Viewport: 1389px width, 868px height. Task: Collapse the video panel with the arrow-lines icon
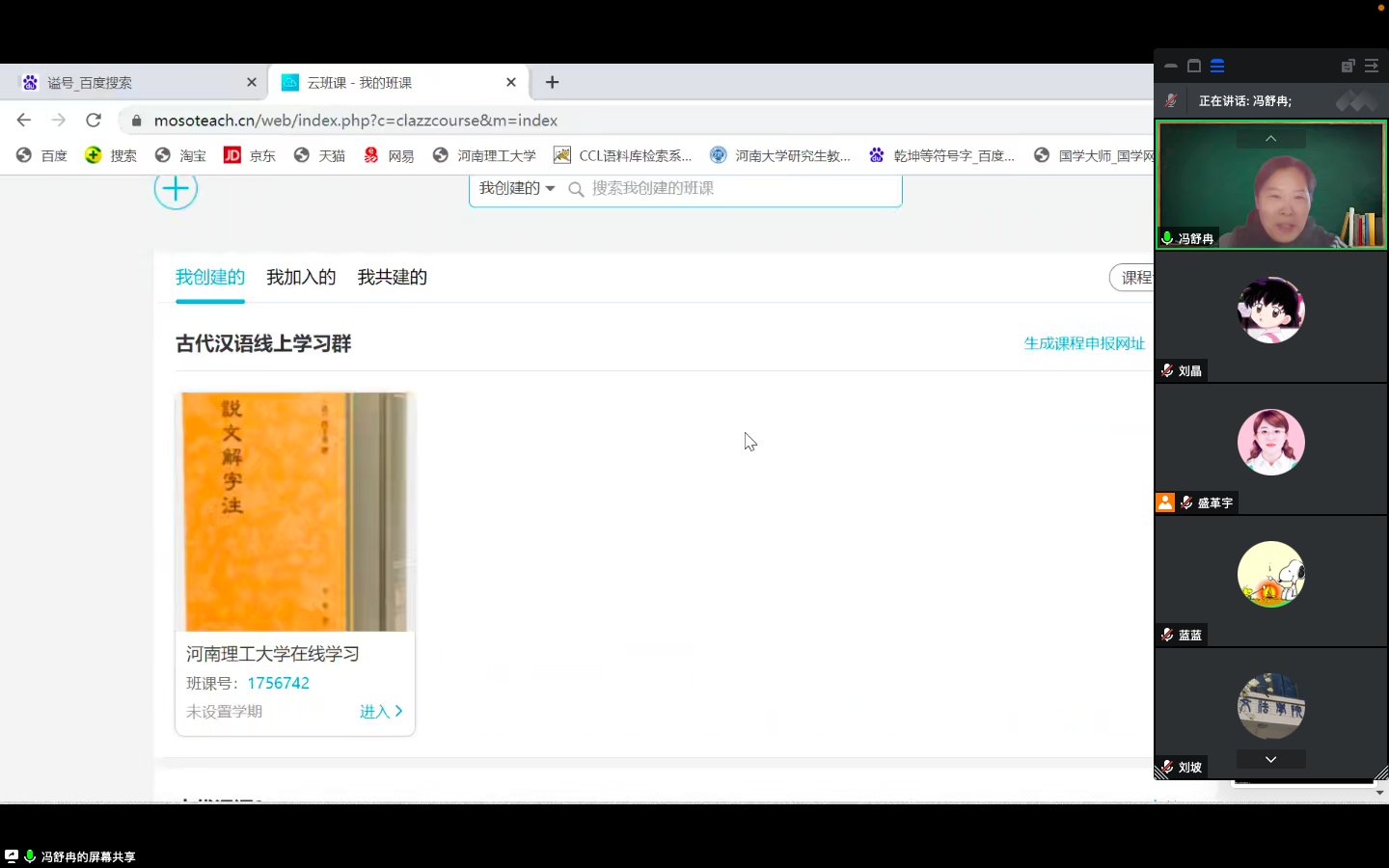(1371, 66)
